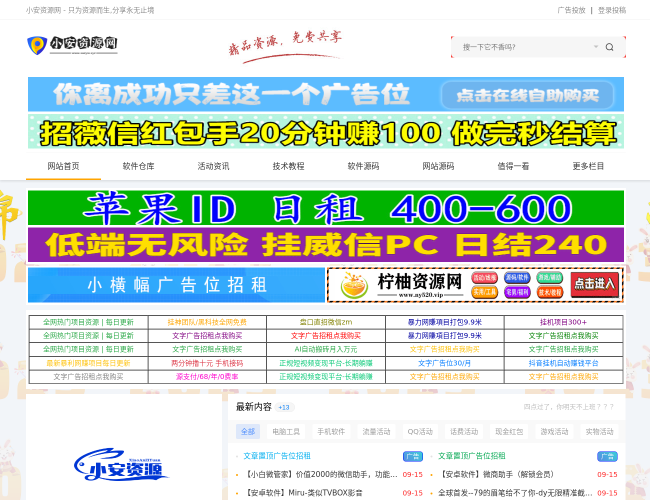Open 两分钟撸十元 手机接码 link

(207, 363)
